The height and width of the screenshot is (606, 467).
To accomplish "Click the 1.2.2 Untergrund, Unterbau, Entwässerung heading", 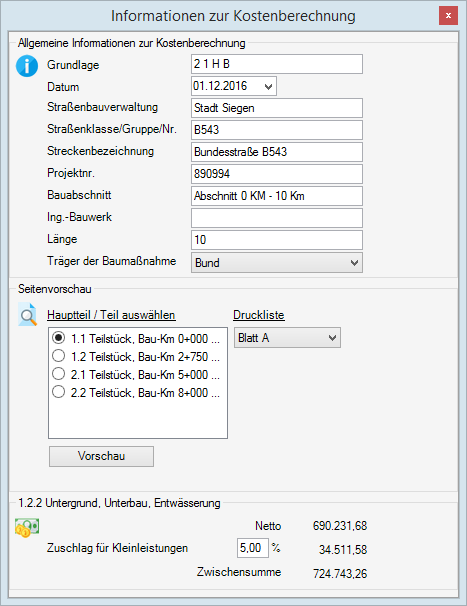I will [x=119, y=503].
